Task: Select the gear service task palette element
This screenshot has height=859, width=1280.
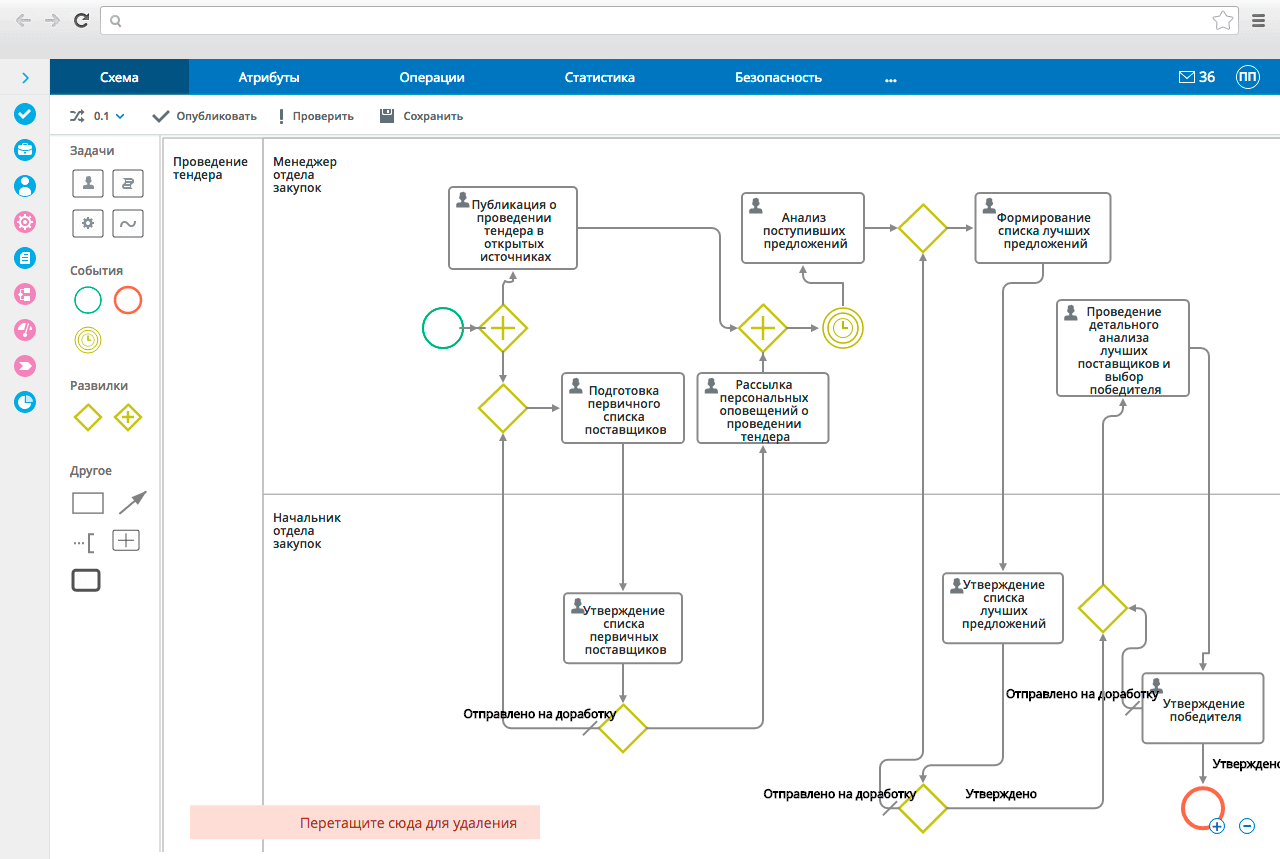Action: (x=89, y=223)
